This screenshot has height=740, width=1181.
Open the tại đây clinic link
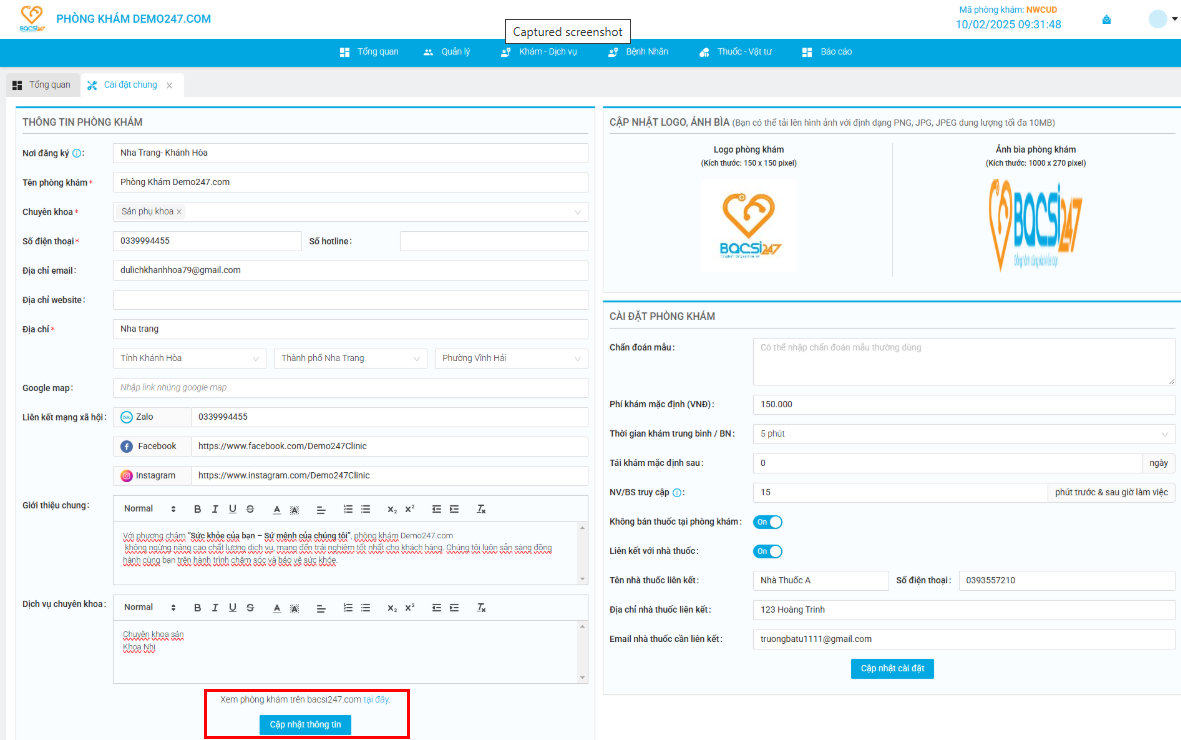(x=376, y=700)
